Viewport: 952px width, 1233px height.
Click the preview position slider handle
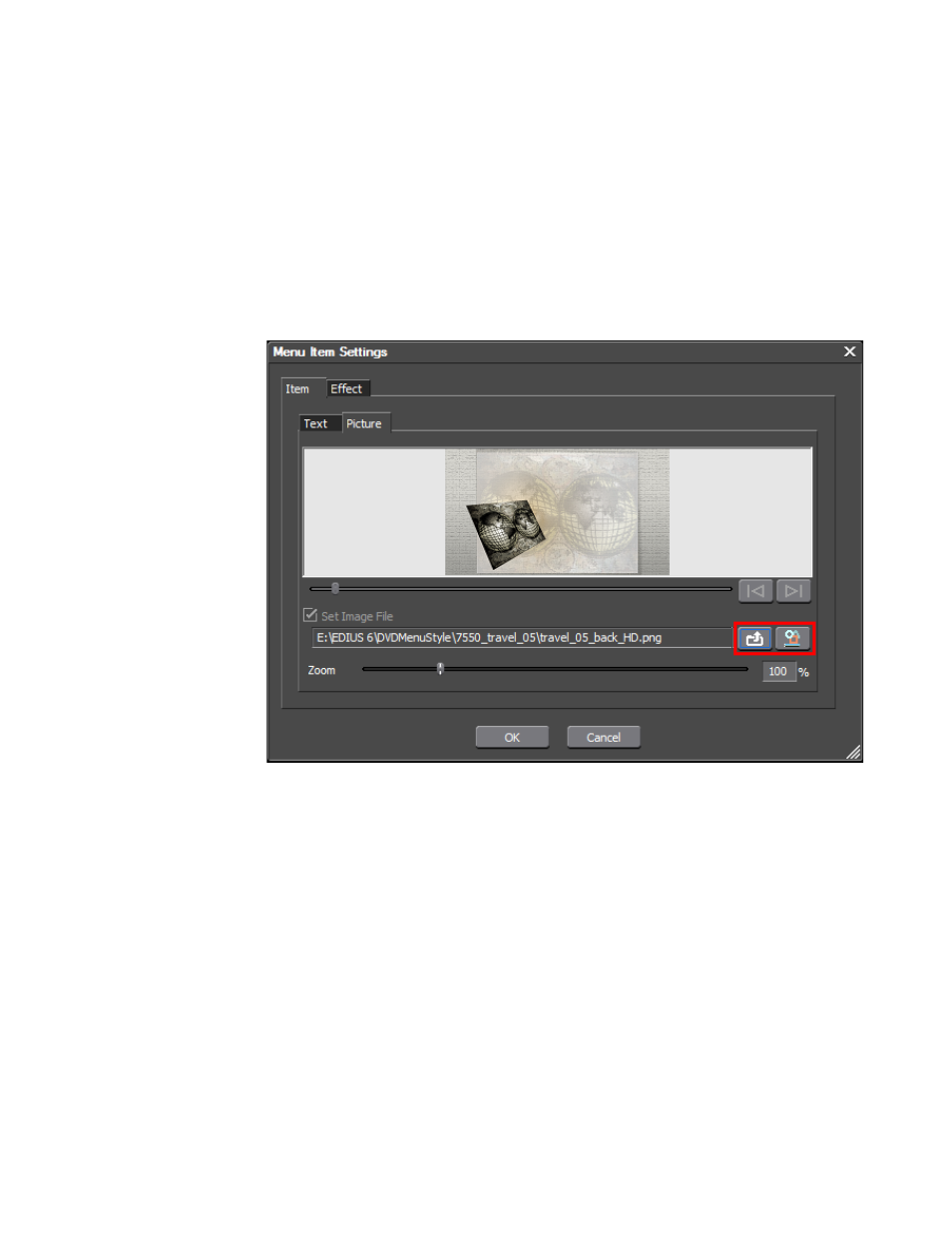tap(335, 588)
